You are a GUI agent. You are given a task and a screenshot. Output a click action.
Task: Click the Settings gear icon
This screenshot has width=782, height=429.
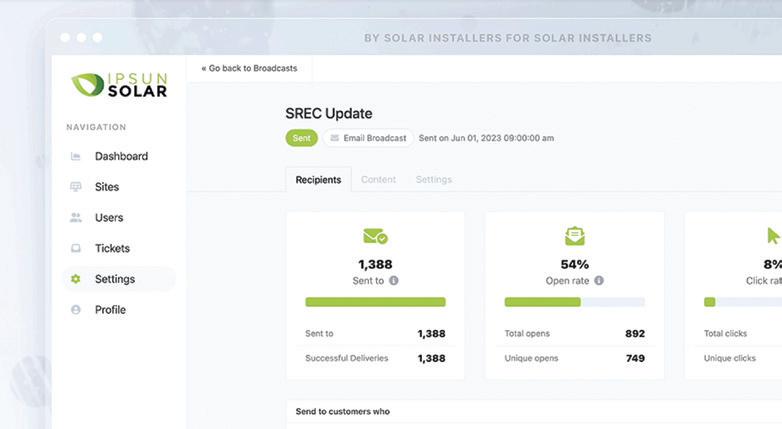[76, 279]
